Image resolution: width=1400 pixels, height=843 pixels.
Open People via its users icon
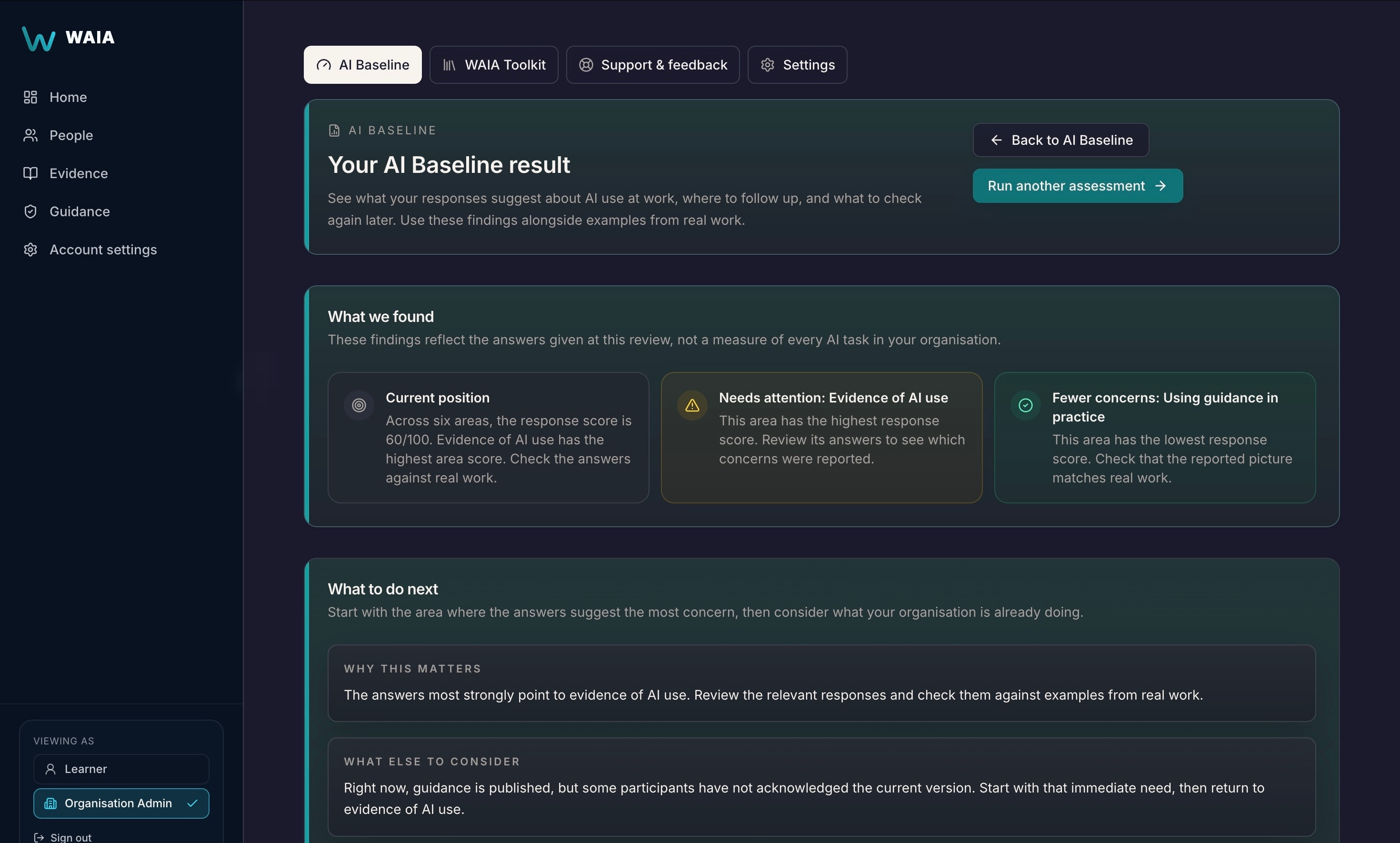30,135
